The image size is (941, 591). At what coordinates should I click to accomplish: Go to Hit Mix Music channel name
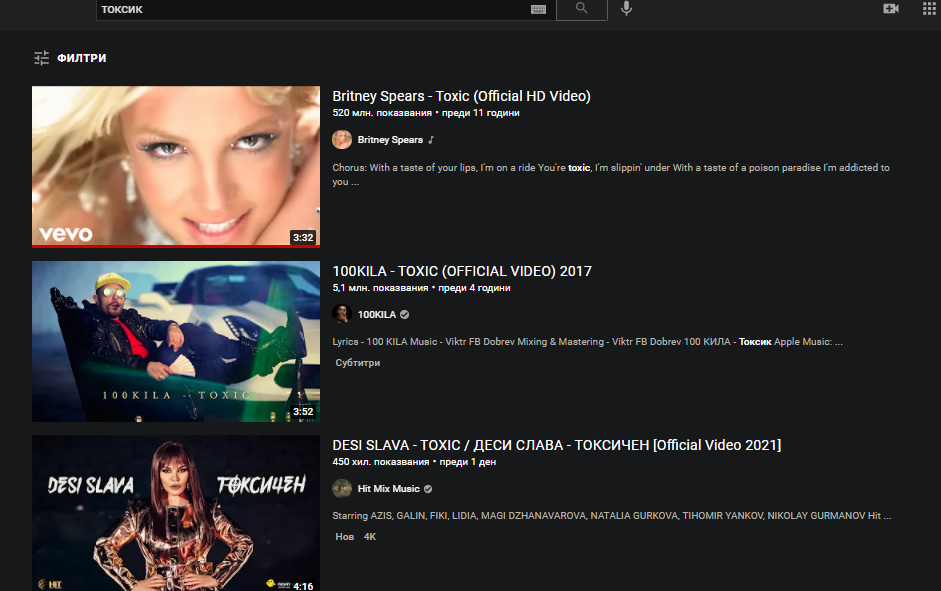click(388, 489)
